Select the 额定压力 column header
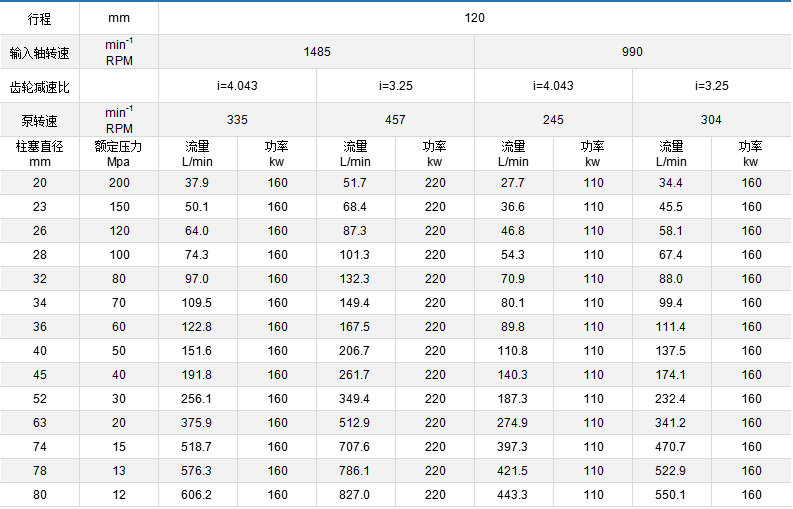793x509 pixels. (x=119, y=154)
